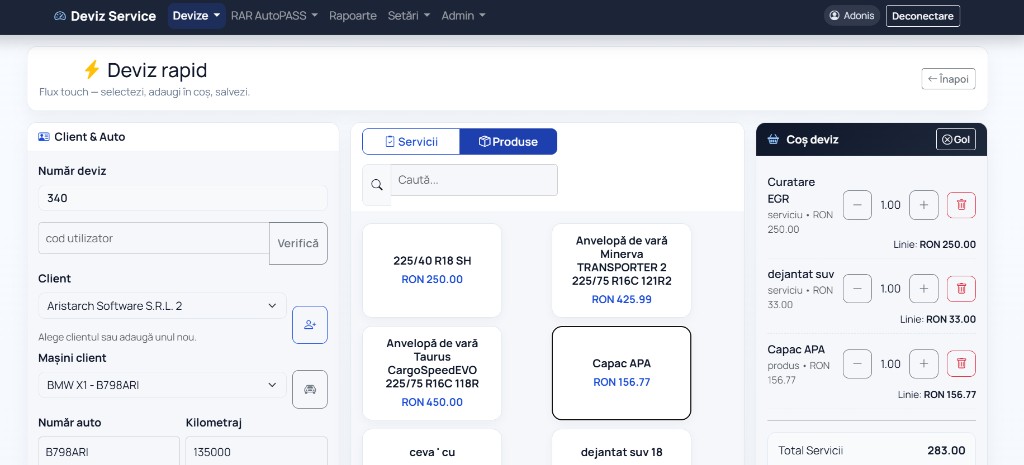Image resolution: width=1024 pixels, height=465 pixels.
Task: Switch to the Produse tab
Action: point(508,142)
